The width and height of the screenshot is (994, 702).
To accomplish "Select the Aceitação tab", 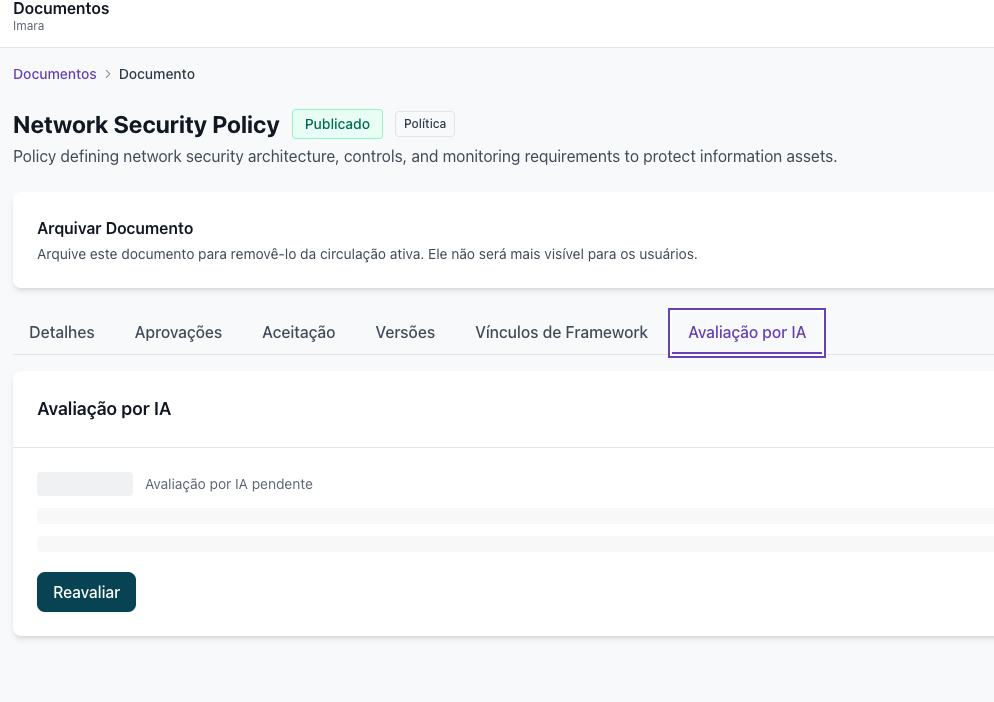I will click(299, 332).
